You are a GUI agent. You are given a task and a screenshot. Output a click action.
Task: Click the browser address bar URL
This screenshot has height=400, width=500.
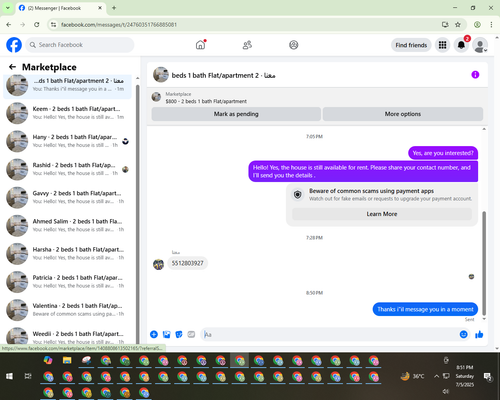pos(119,25)
